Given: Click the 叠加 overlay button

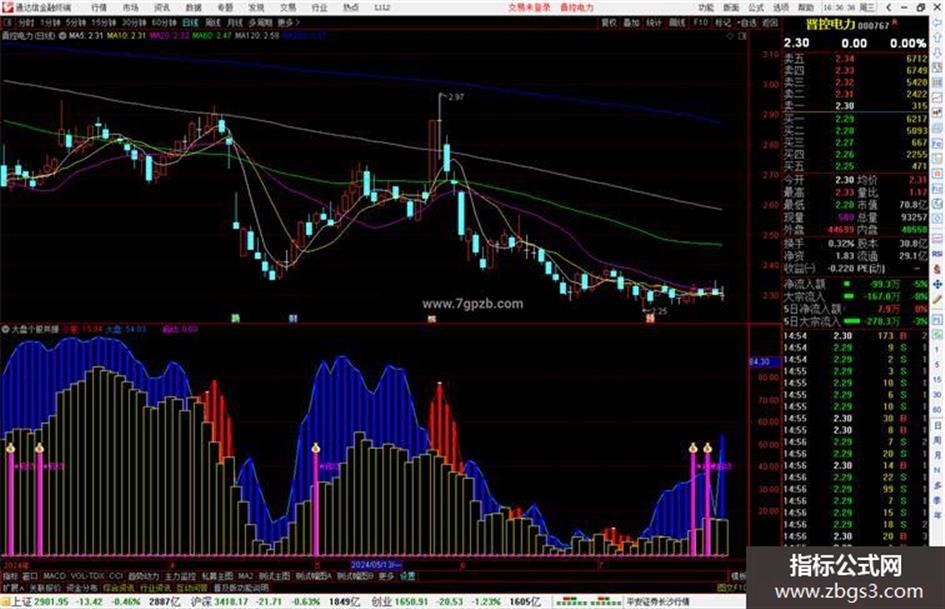Looking at the screenshot, I should (x=631, y=22).
